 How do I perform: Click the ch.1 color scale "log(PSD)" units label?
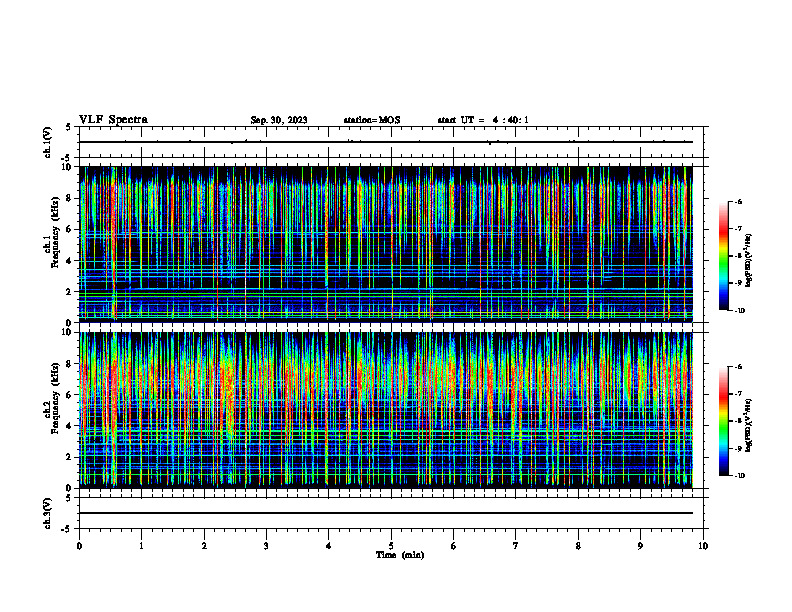(749, 260)
